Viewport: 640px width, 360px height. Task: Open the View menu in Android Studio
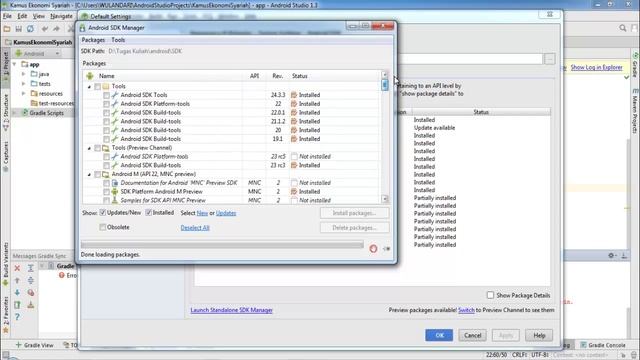click(39, 16)
